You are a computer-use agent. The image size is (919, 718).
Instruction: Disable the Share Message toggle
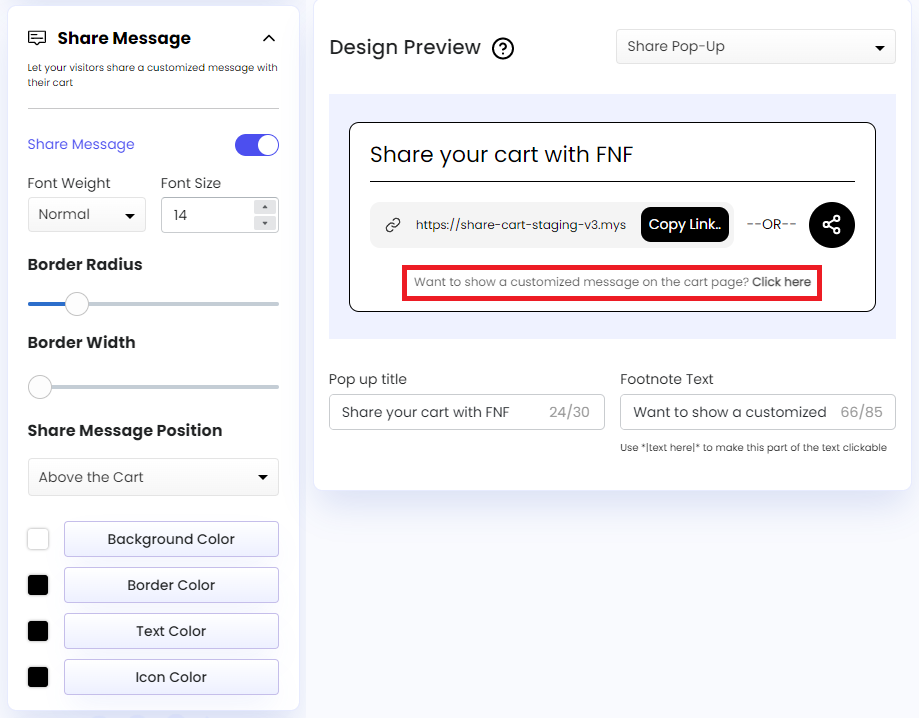pyautogui.click(x=257, y=144)
